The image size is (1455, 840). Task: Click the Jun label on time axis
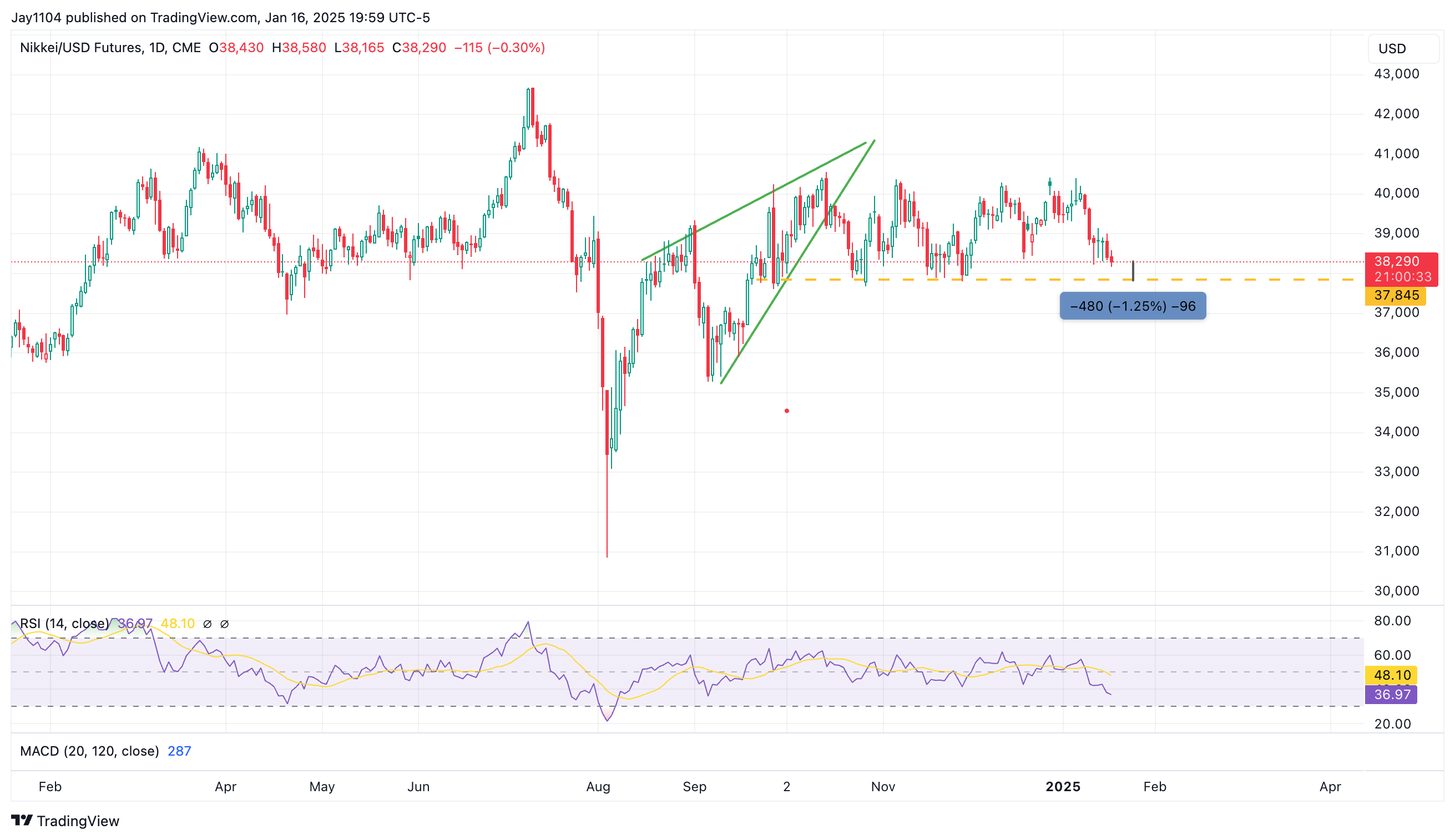[x=418, y=786]
